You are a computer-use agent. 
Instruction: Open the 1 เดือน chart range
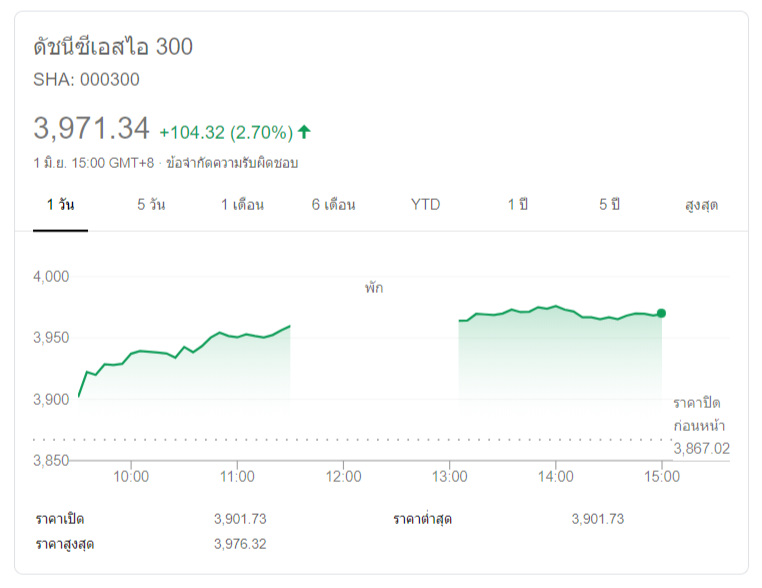tap(242, 205)
